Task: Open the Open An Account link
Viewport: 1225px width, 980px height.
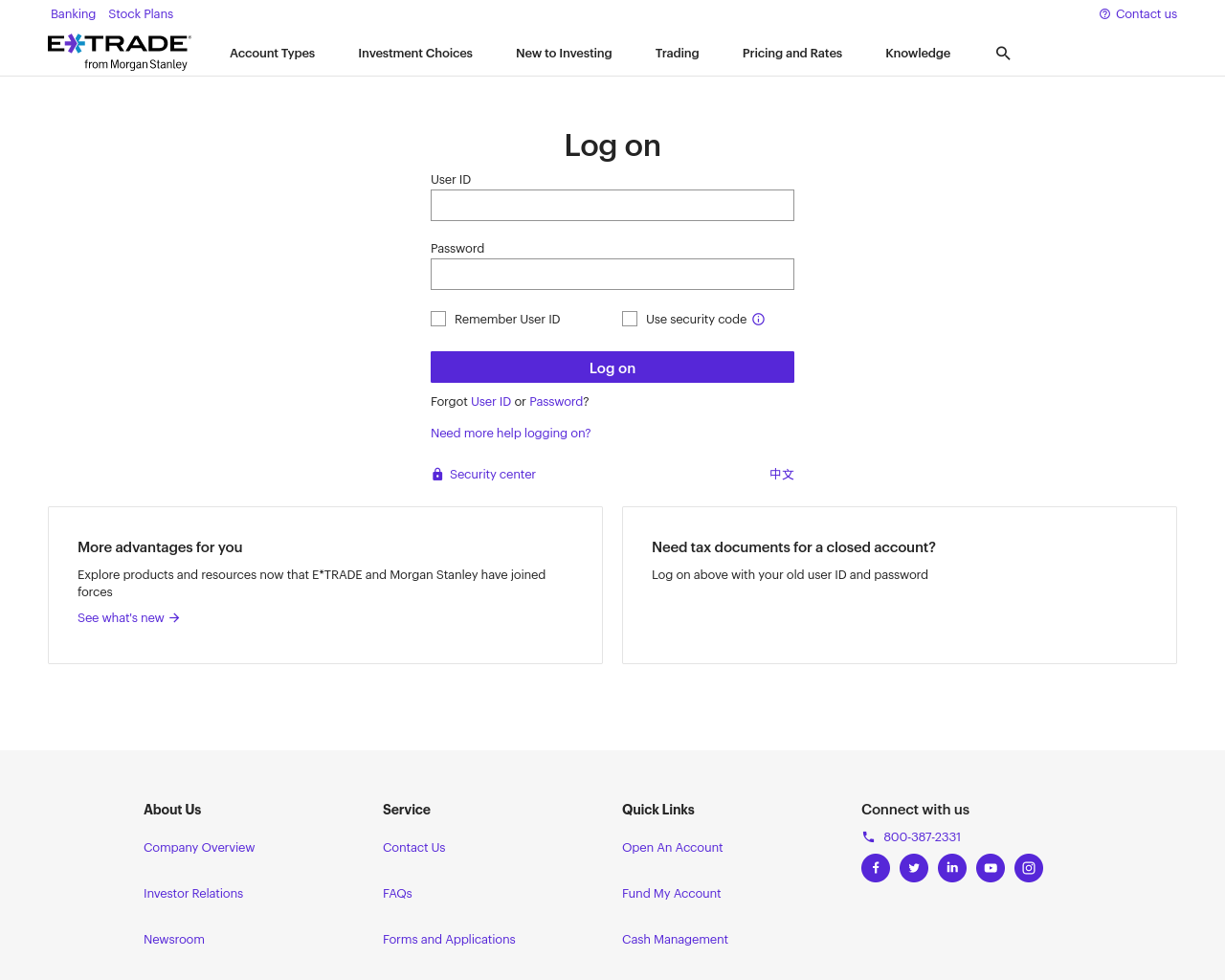Action: pos(673,848)
